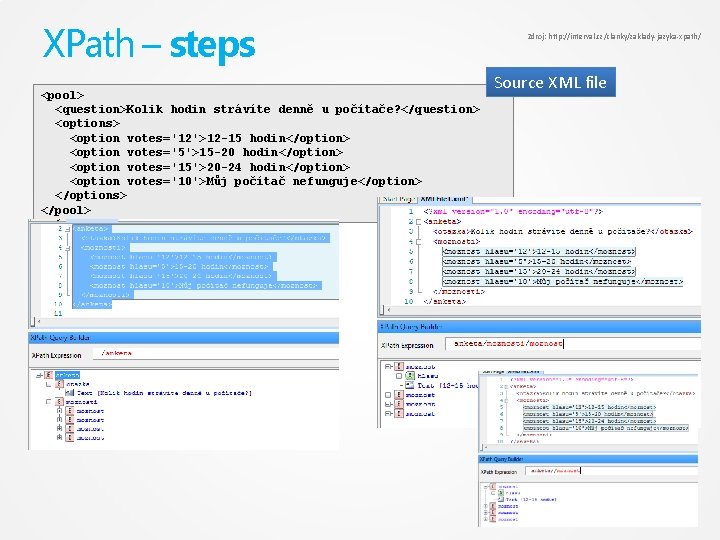720x540 pixels.
Task: Click the Source XML file label
Action: pos(551,82)
